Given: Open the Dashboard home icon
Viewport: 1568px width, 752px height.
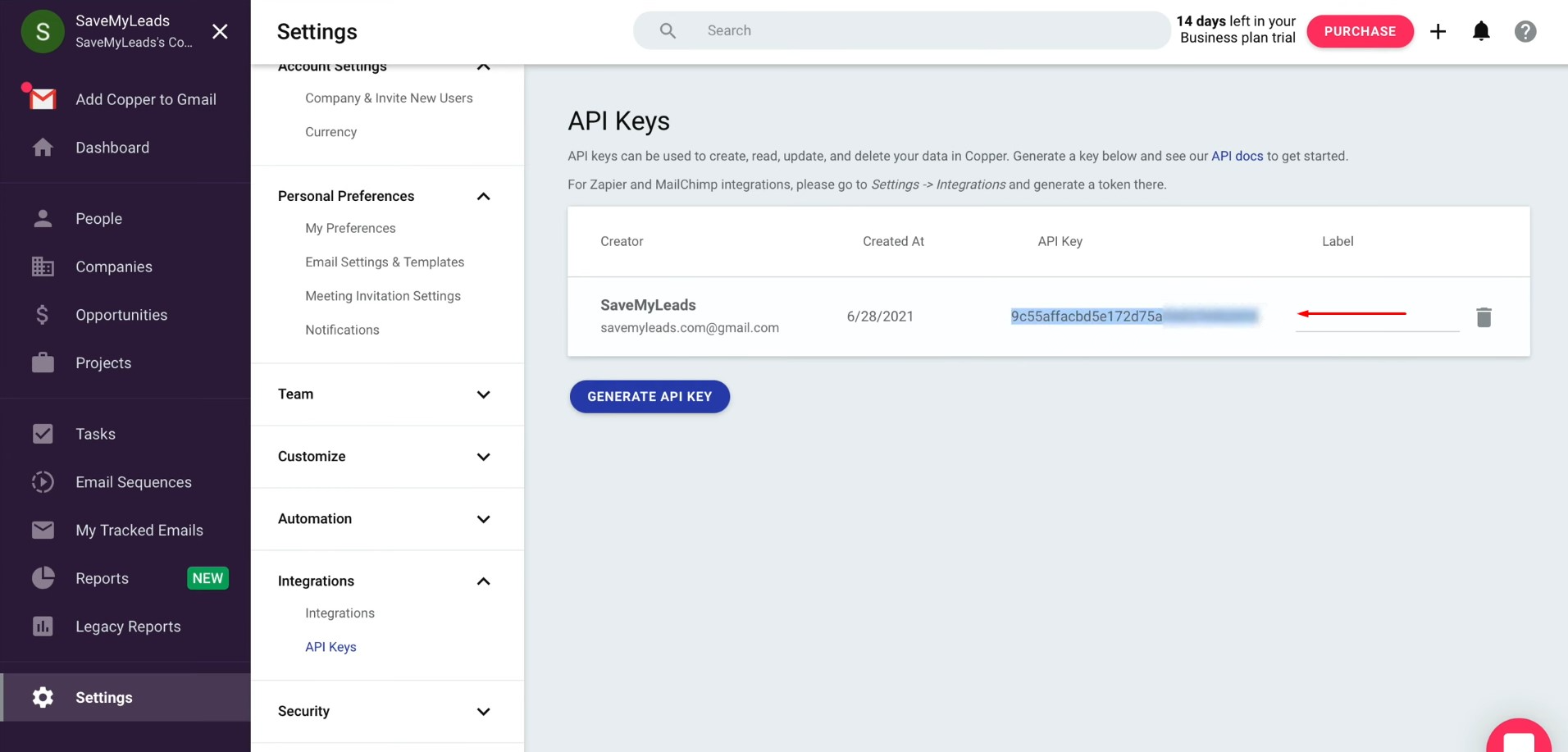Looking at the screenshot, I should (43, 148).
